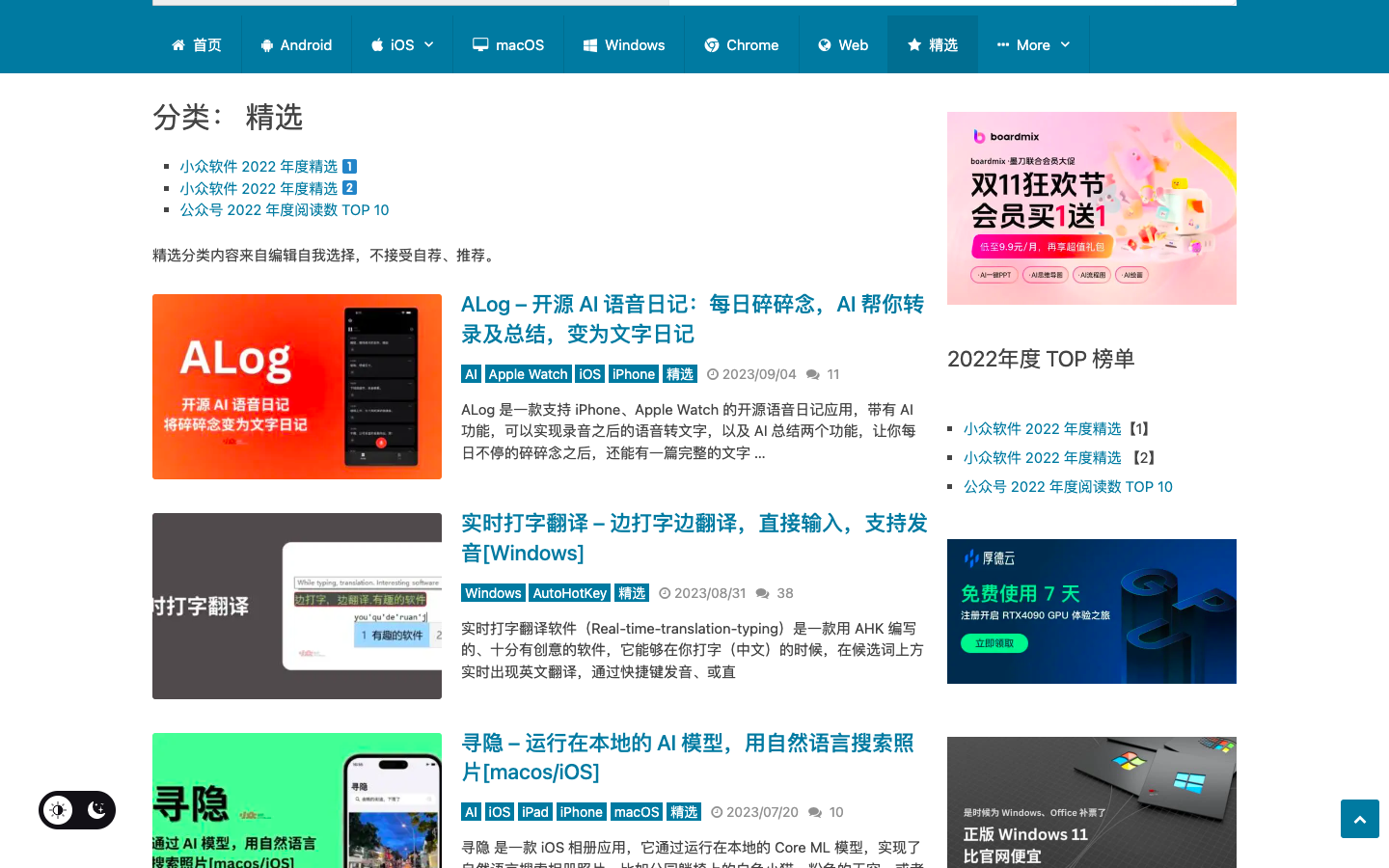Screen dimensions: 1389x868
Task: Click the comment icon beside 38
Action: point(763,593)
